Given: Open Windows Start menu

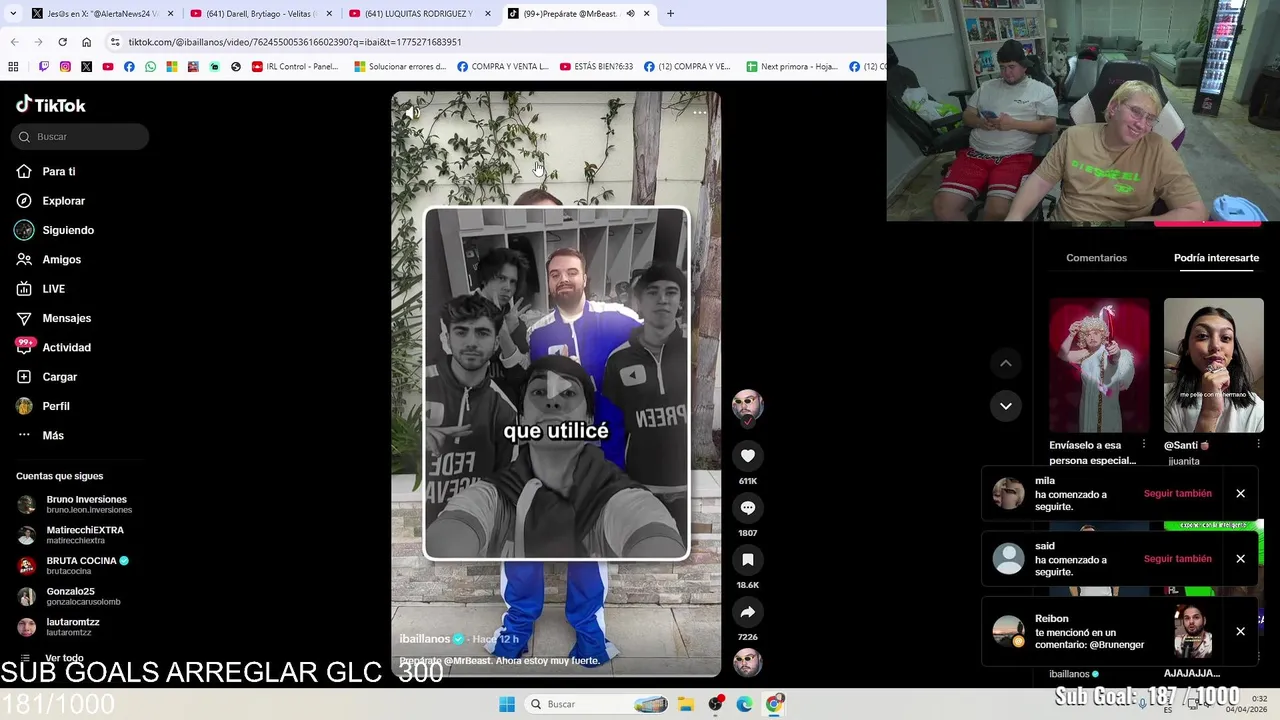Looking at the screenshot, I should coord(507,704).
